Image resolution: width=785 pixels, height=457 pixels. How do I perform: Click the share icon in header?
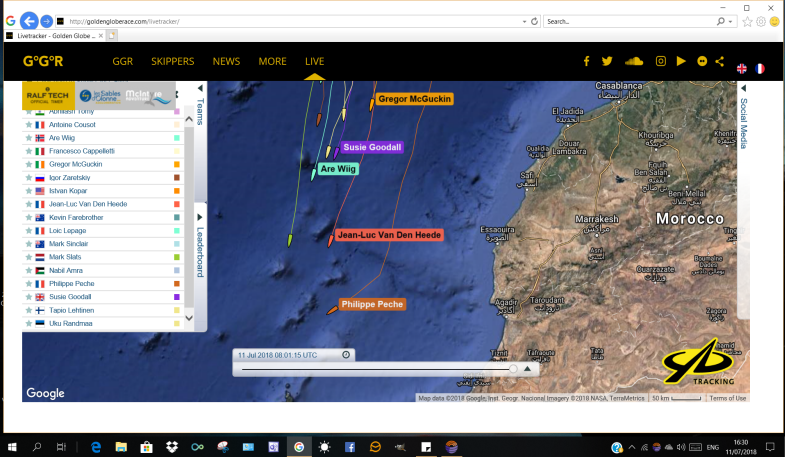point(720,62)
